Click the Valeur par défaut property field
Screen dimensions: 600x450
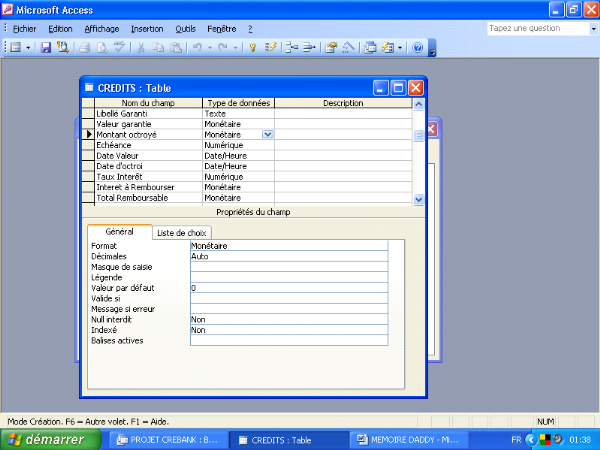click(x=288, y=288)
